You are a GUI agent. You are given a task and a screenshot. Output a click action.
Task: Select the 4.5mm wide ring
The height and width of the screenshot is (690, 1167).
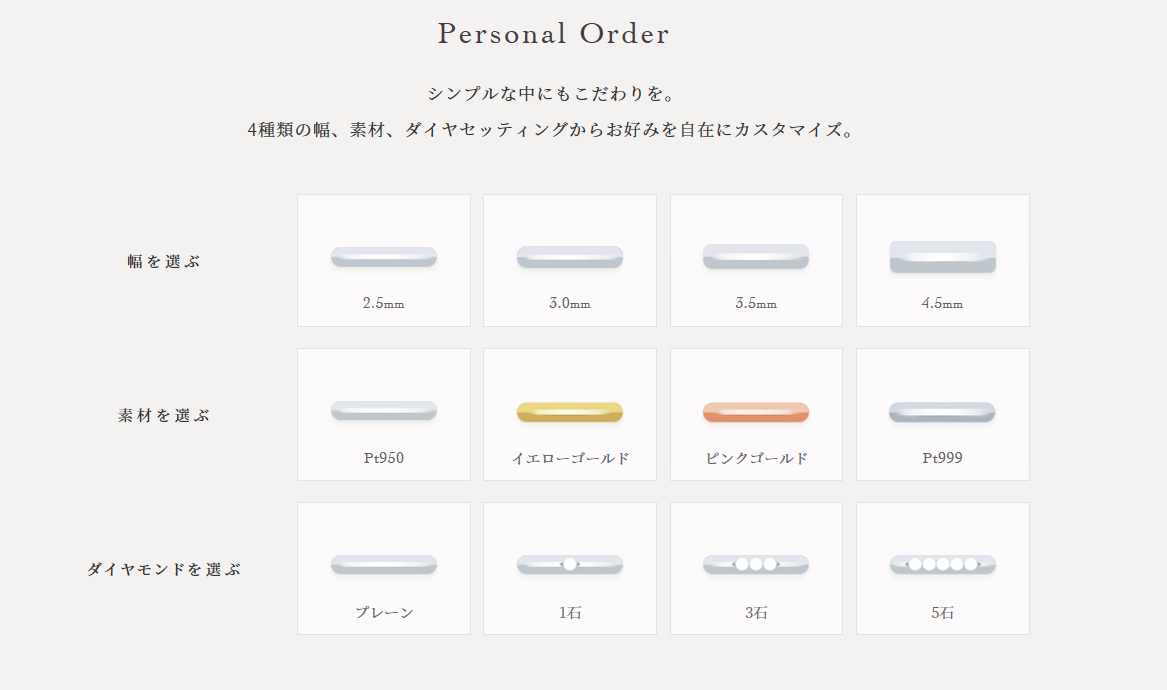942,261
